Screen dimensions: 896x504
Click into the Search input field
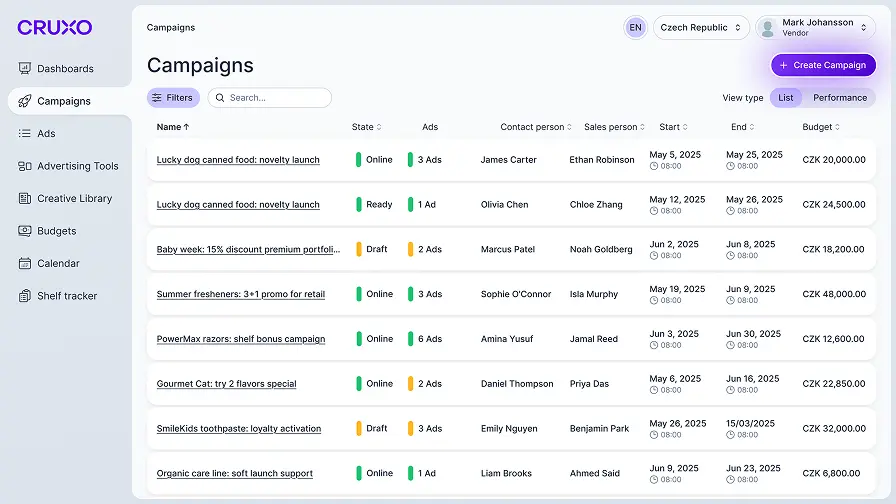(275, 98)
